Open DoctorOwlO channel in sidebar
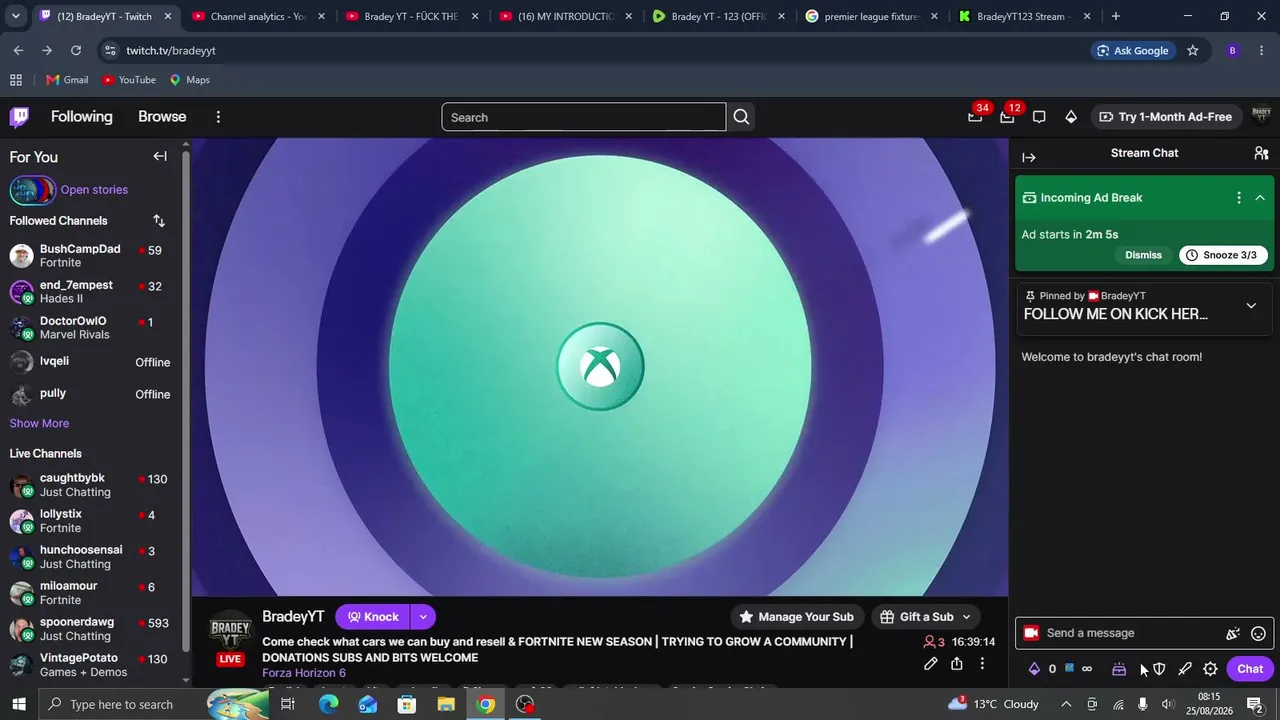 point(90,328)
